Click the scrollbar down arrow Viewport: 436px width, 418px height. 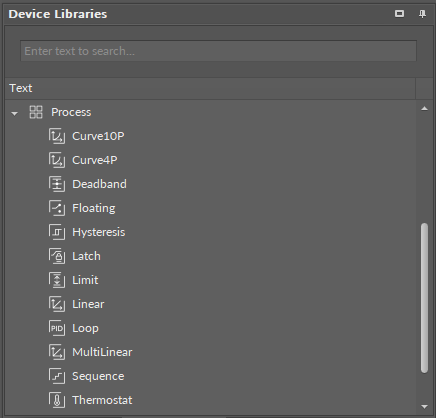point(424,407)
